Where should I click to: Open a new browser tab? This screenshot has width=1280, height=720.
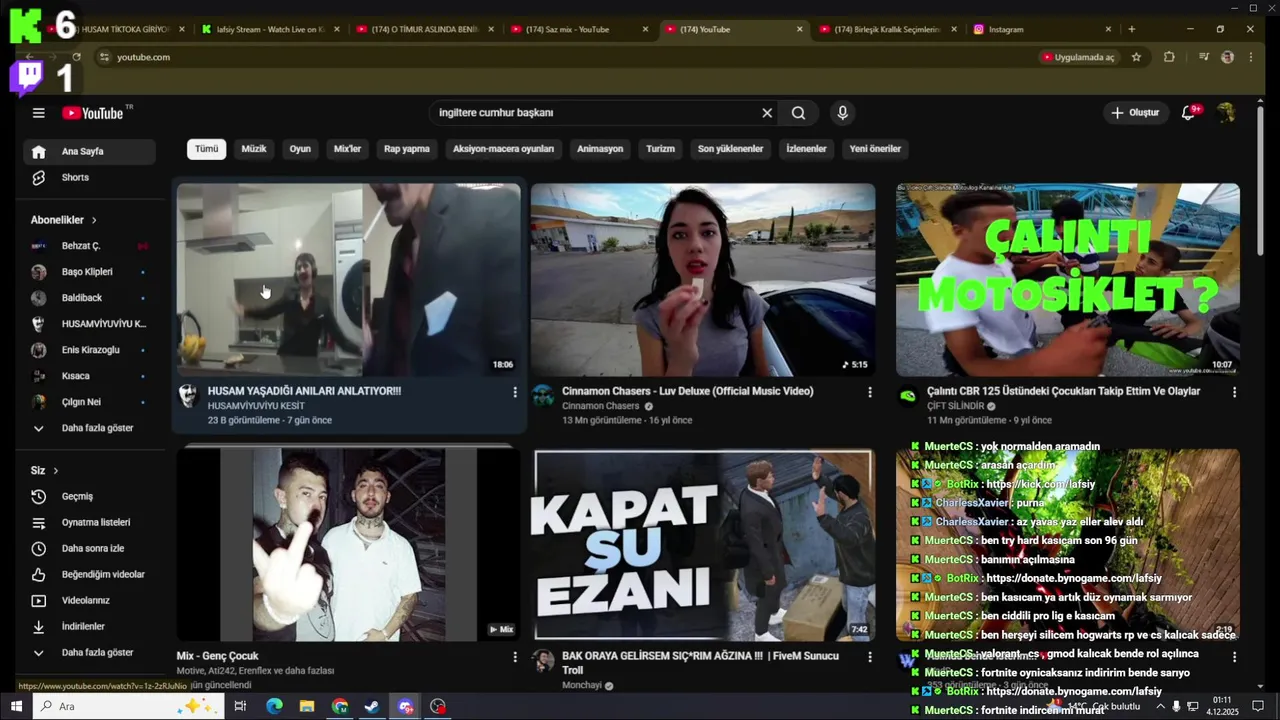pos(1131,29)
